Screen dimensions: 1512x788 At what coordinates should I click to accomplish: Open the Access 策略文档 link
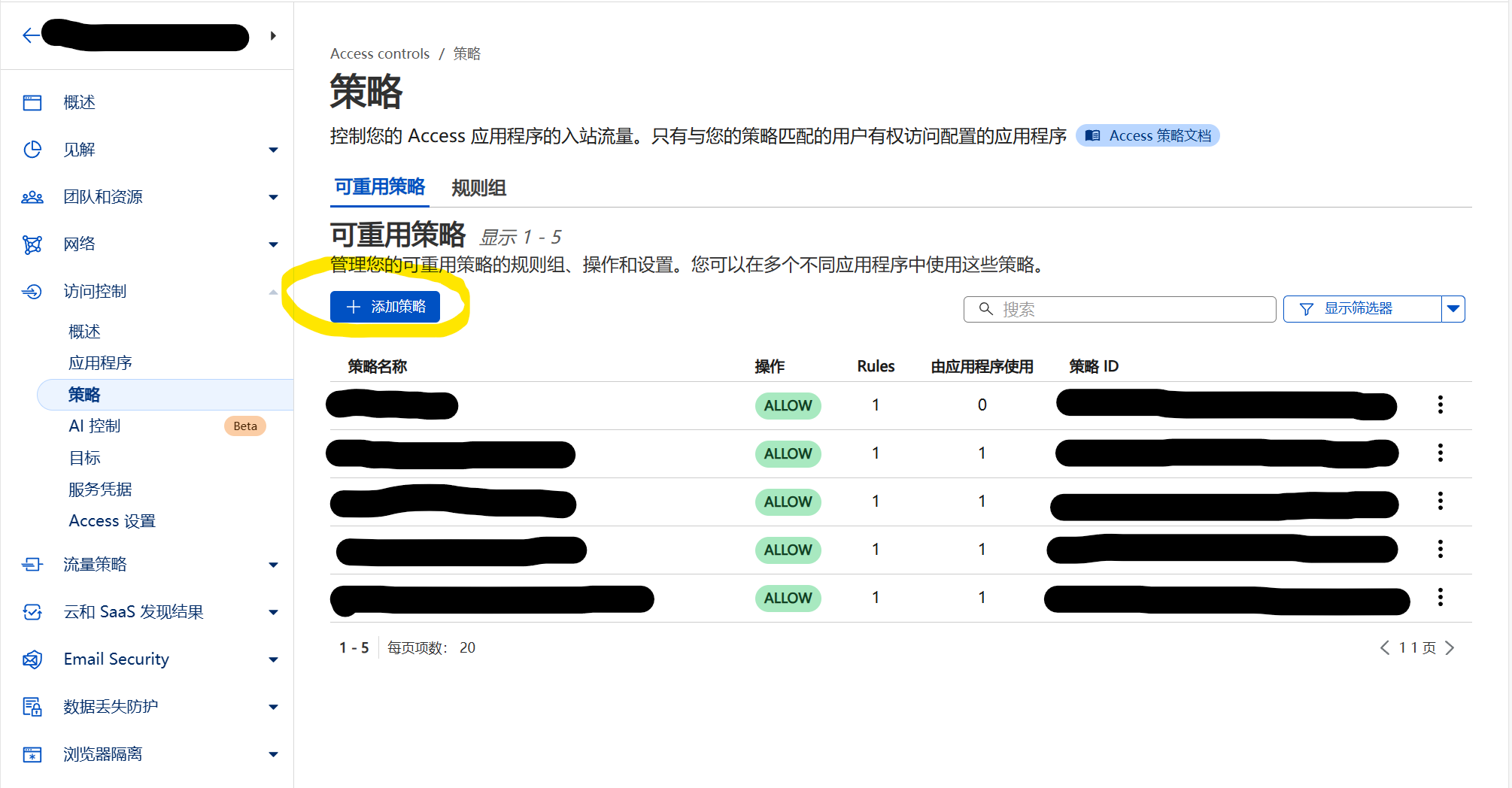[1148, 136]
